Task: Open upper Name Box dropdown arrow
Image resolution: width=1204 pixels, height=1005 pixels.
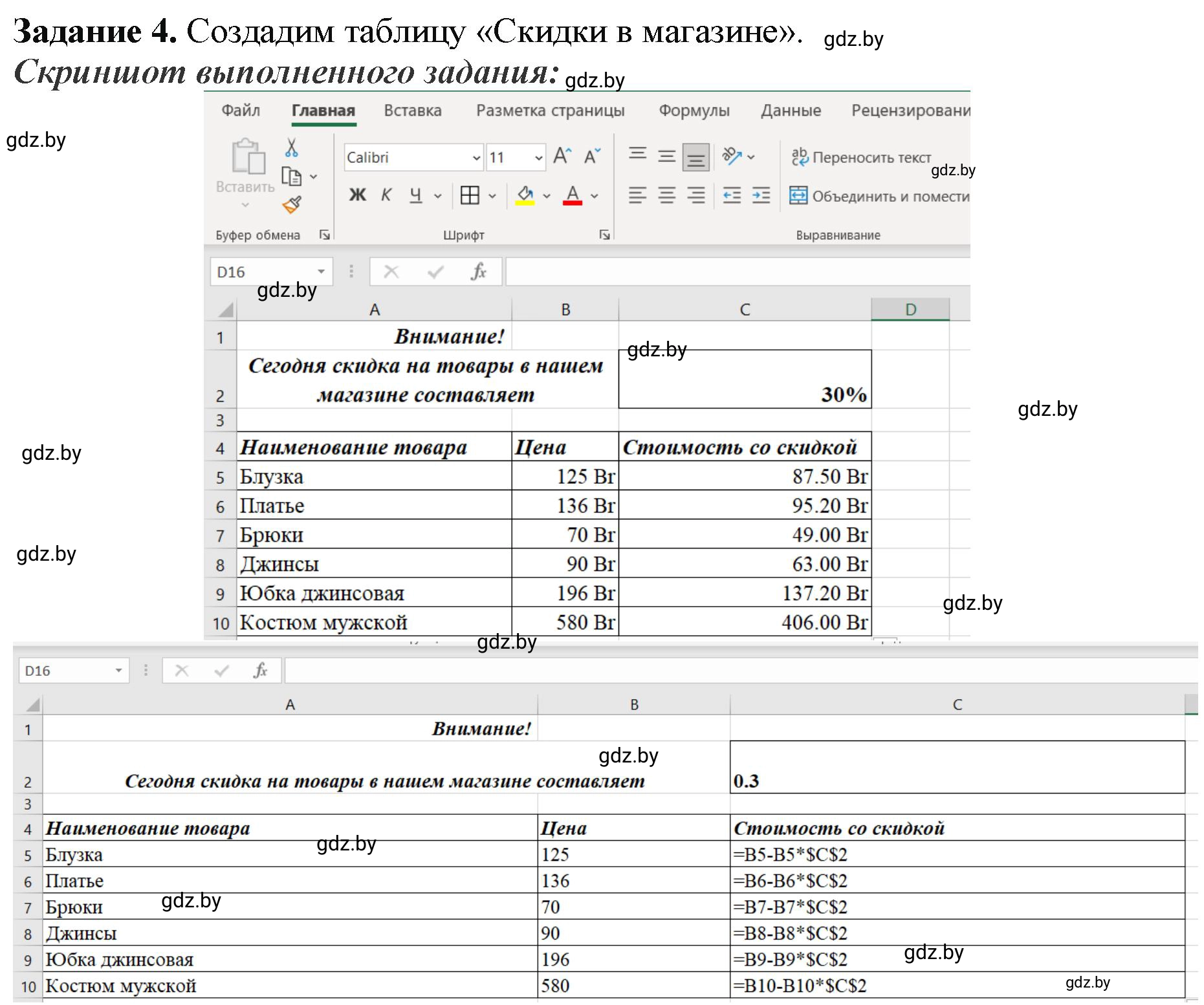Action: click(321, 272)
